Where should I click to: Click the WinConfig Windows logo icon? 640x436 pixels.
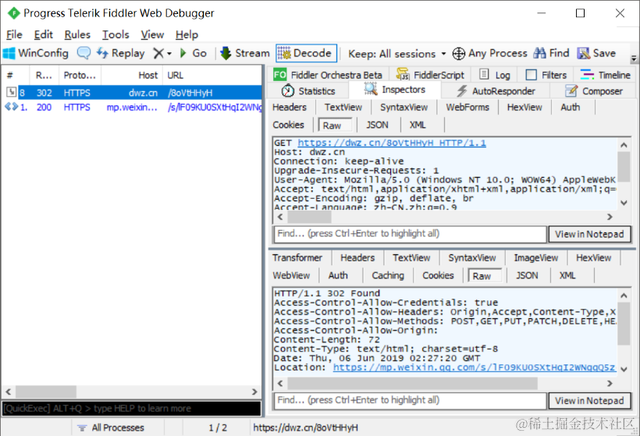click(x=9, y=53)
